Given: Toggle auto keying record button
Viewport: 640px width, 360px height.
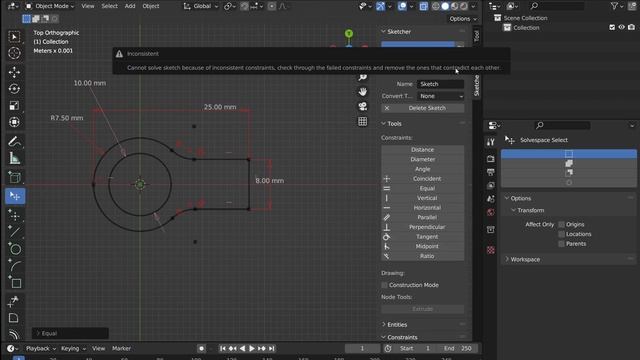Looking at the screenshot, I should point(201,349).
